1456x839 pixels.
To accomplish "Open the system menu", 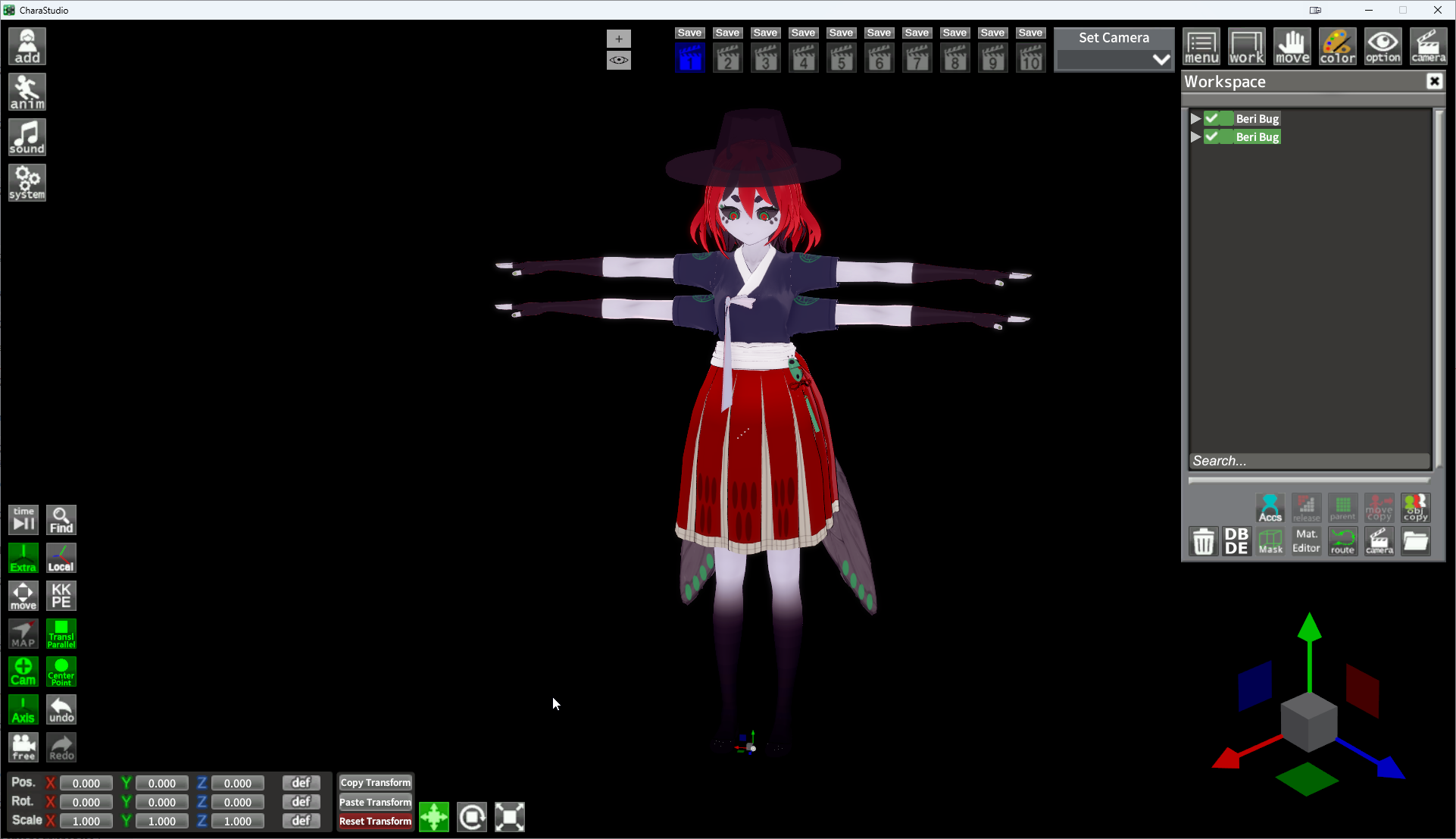I will [x=27, y=183].
